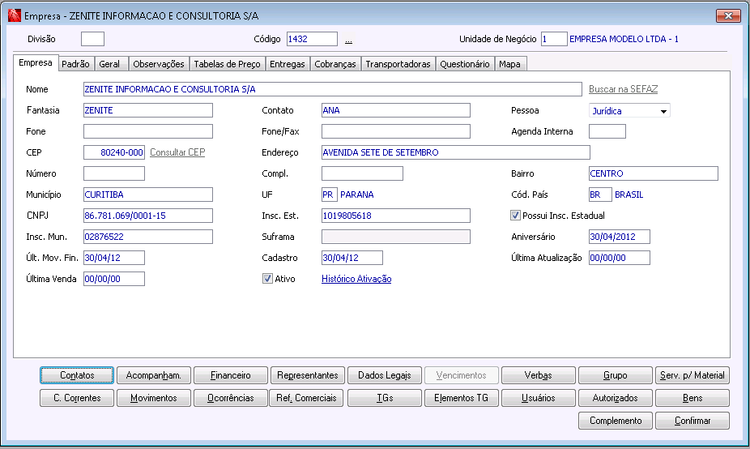Click the Consultar CEP link

click(x=177, y=153)
